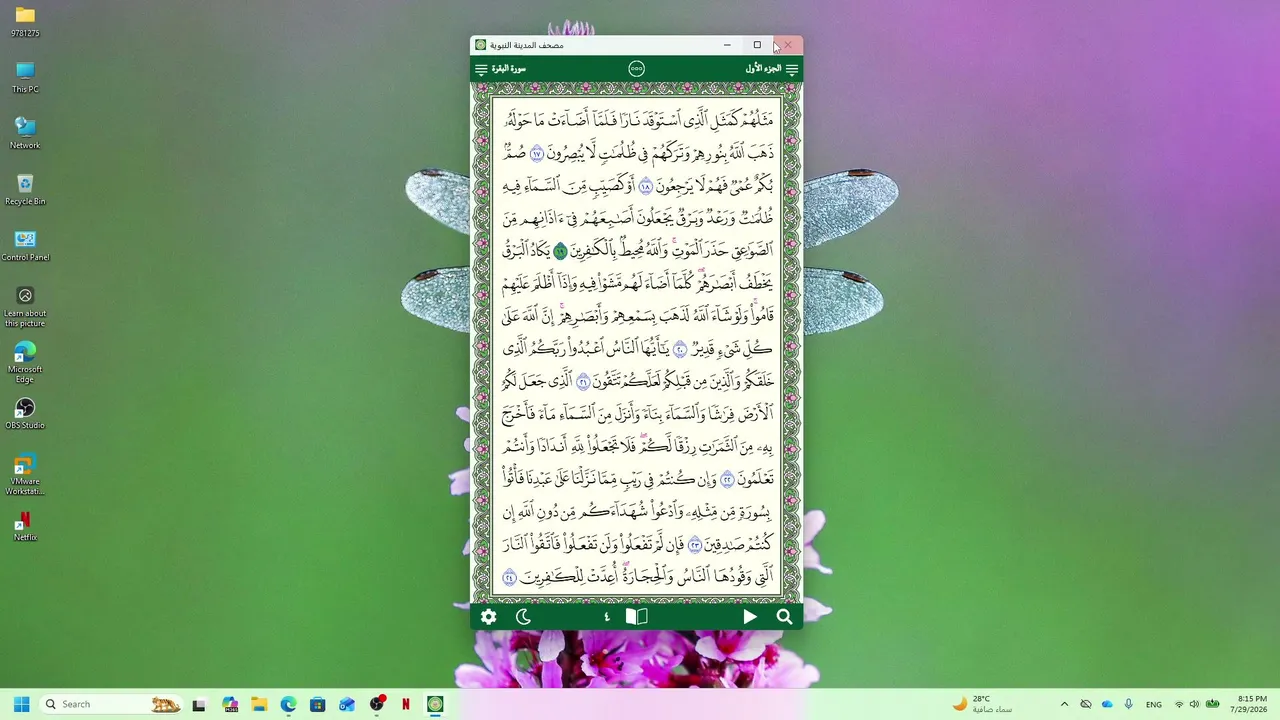Select the سورة البقرة label

pyautogui.click(x=509, y=69)
